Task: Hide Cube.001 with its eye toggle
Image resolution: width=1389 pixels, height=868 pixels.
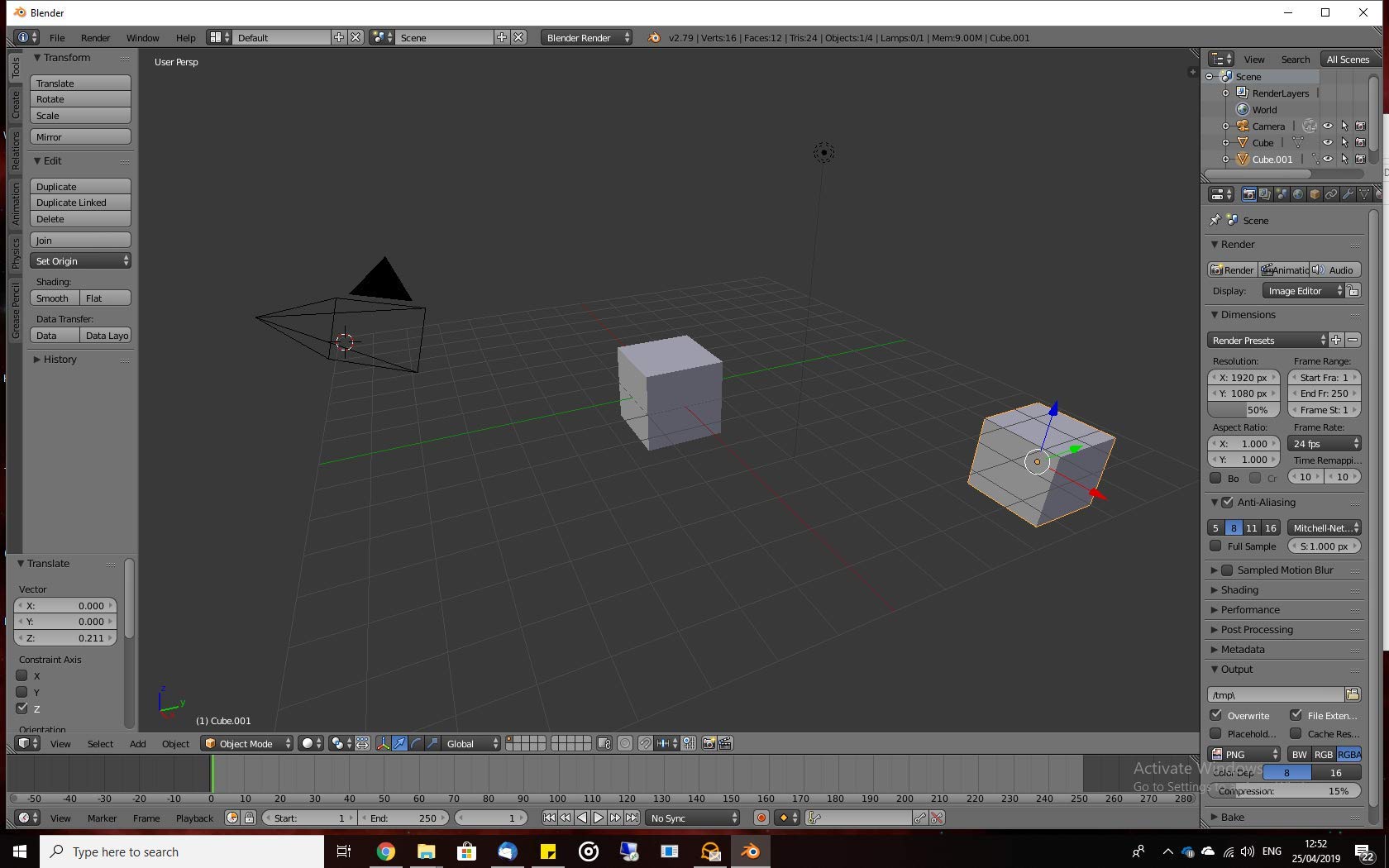Action: 1328,159
